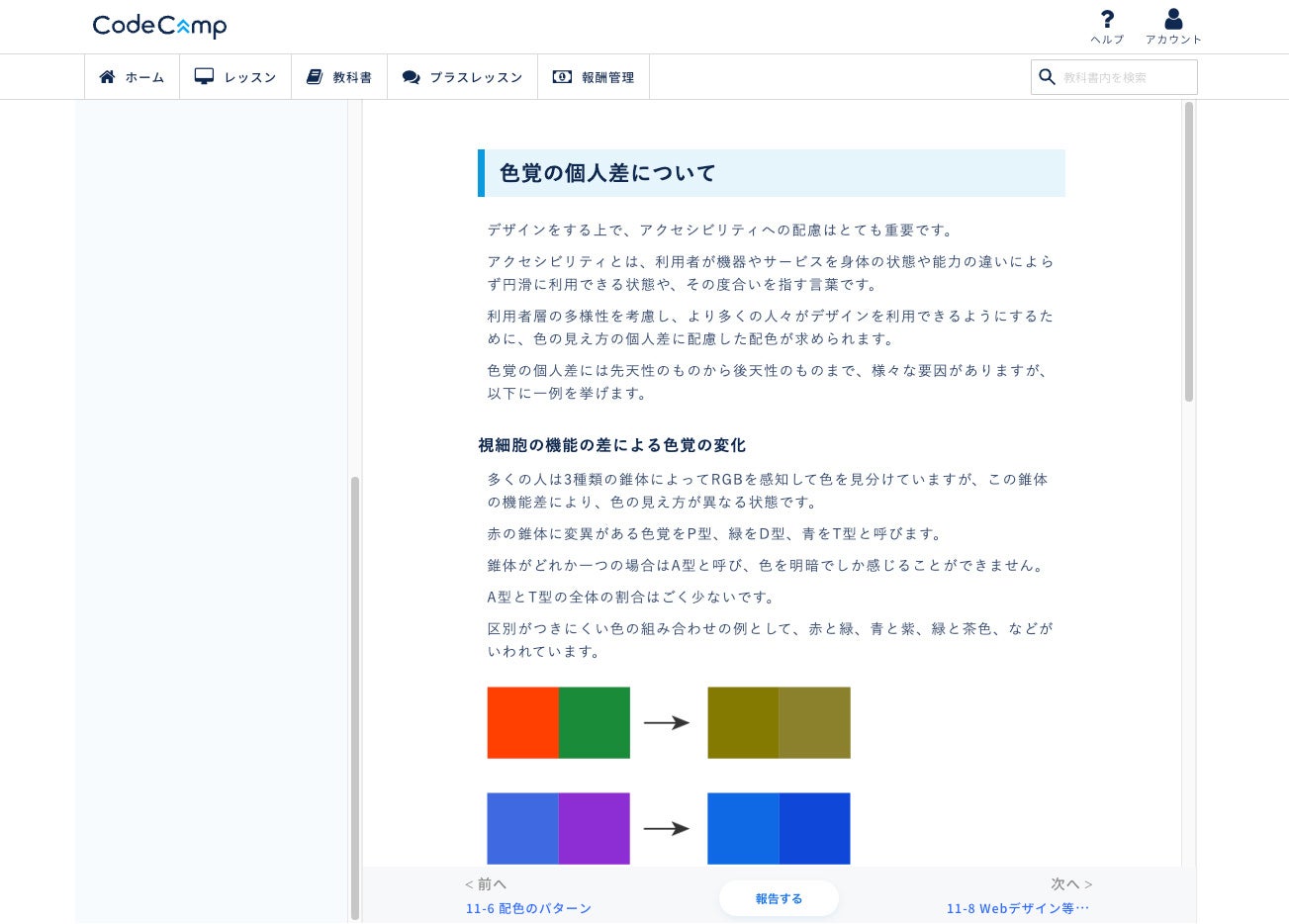Click the dark olive color block

coord(743,722)
